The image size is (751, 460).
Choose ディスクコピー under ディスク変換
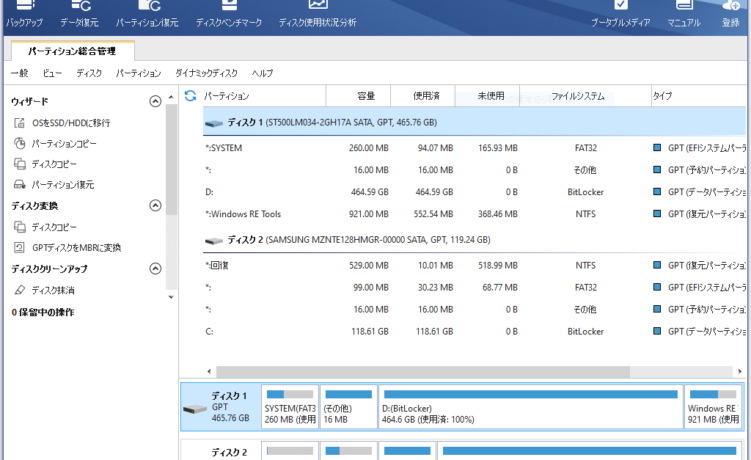pos(45,227)
